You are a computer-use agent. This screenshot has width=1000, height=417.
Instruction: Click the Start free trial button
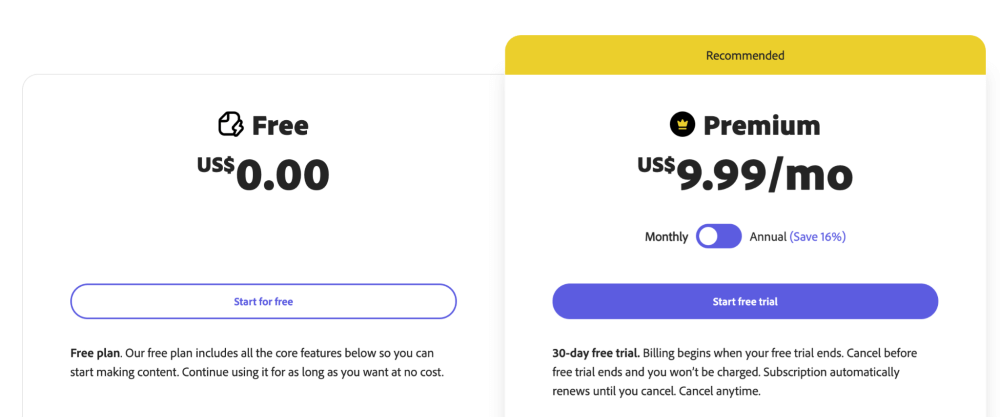point(745,302)
